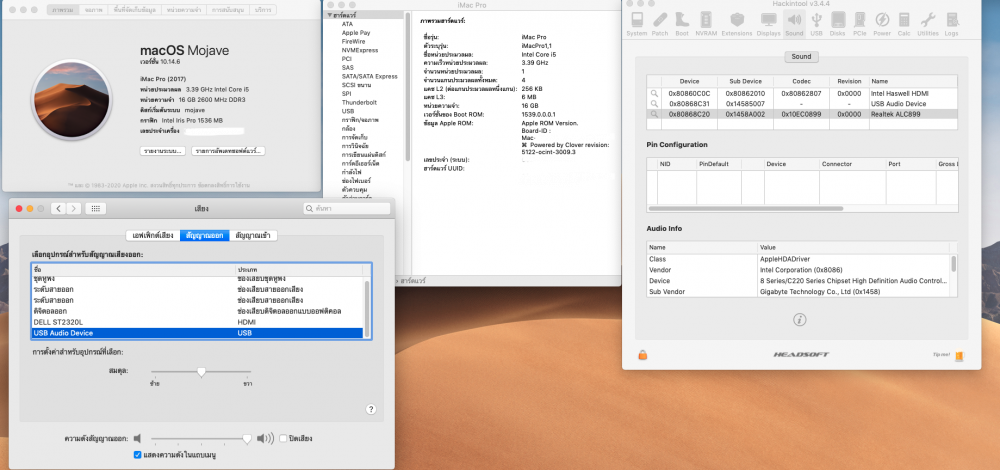Click the Headsoft logo in Hackintool
This screenshot has height=470, width=1000.
(801, 354)
